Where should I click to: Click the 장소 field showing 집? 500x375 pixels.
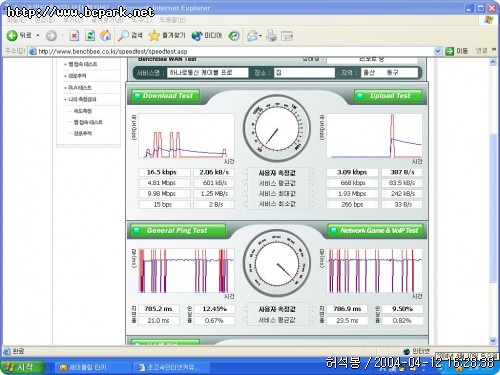(305, 72)
